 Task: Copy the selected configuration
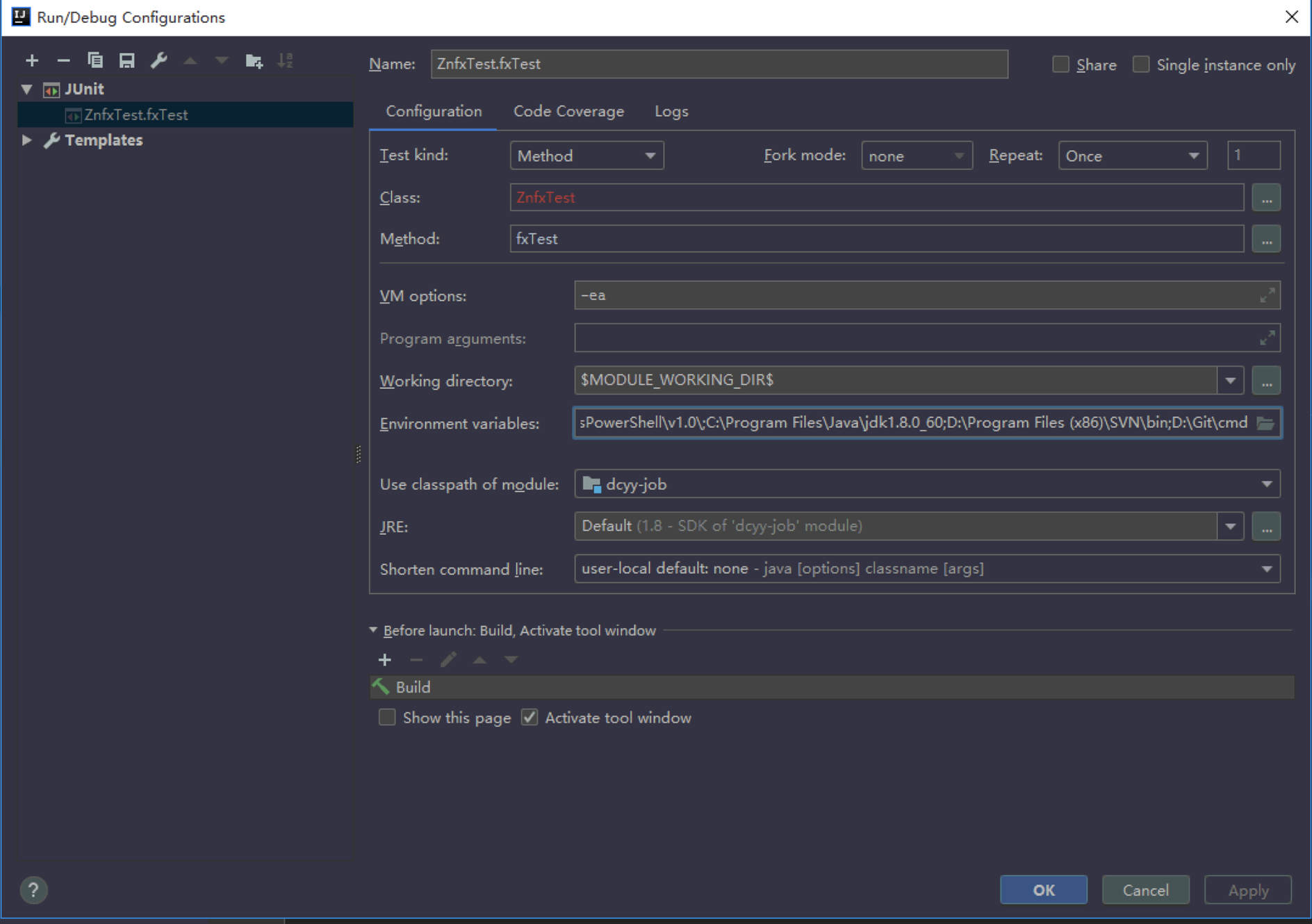point(95,61)
